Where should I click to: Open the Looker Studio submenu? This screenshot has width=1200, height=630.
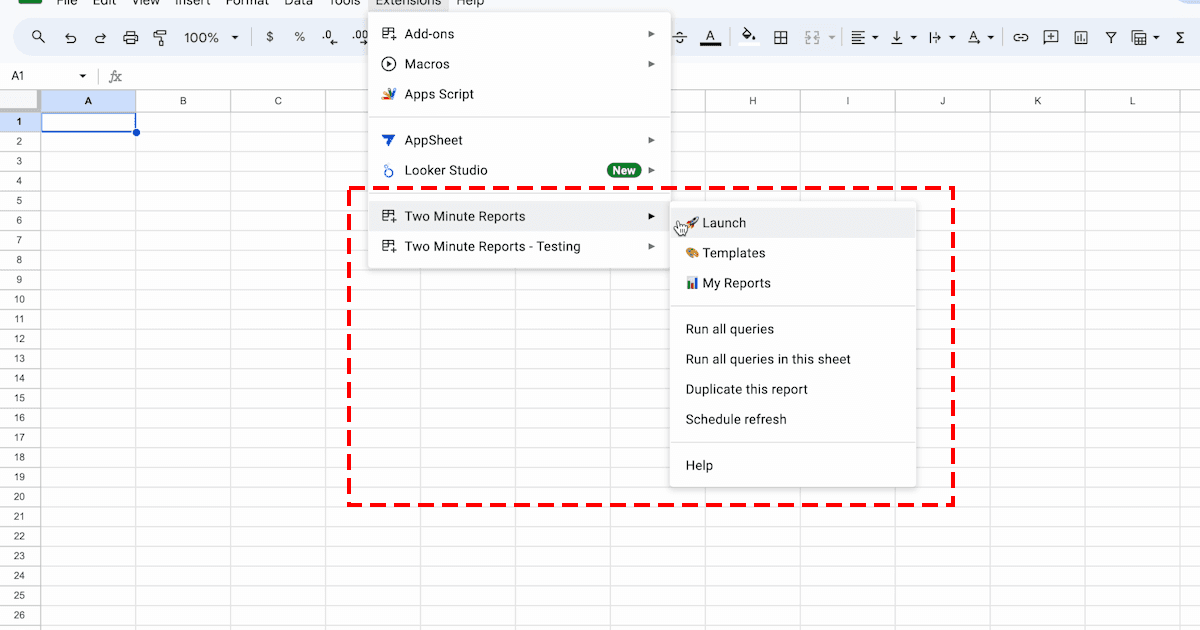click(519, 170)
